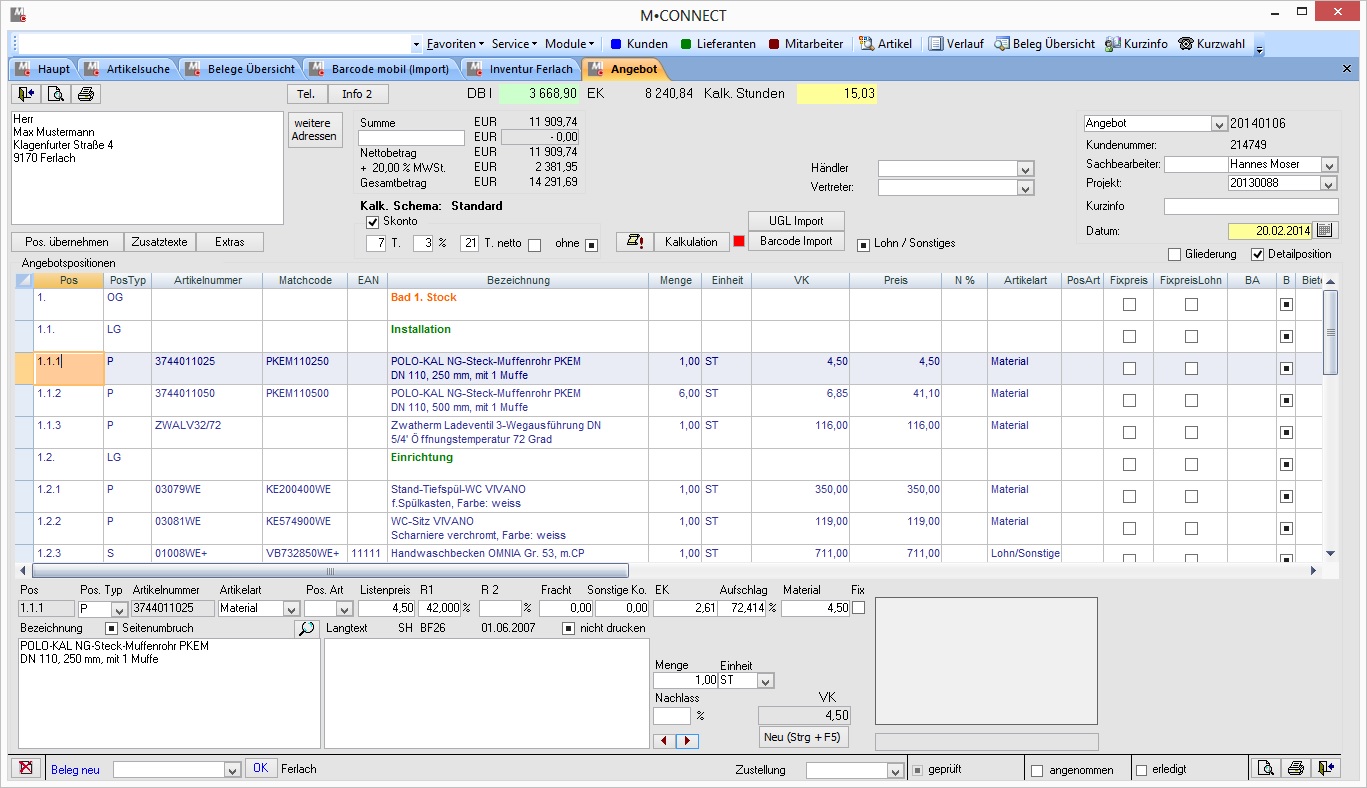The image size is (1367, 788).
Task: Open print preview in the top toolbar
Action: (x=56, y=94)
